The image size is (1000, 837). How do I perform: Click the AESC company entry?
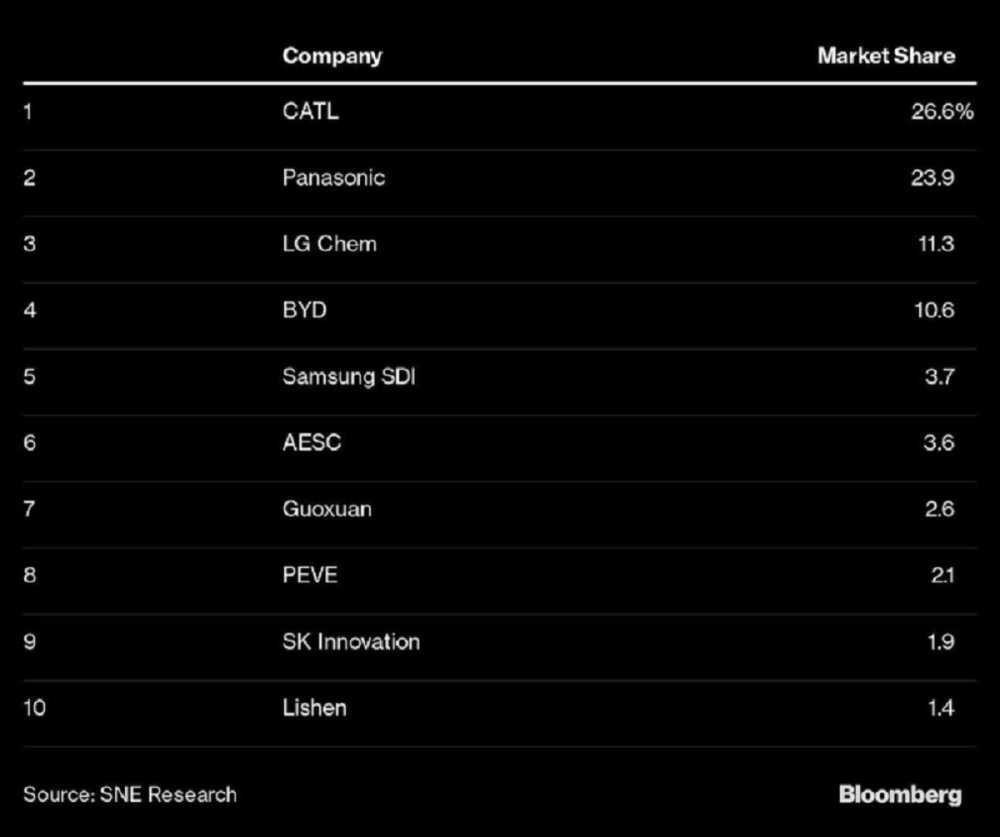point(312,442)
